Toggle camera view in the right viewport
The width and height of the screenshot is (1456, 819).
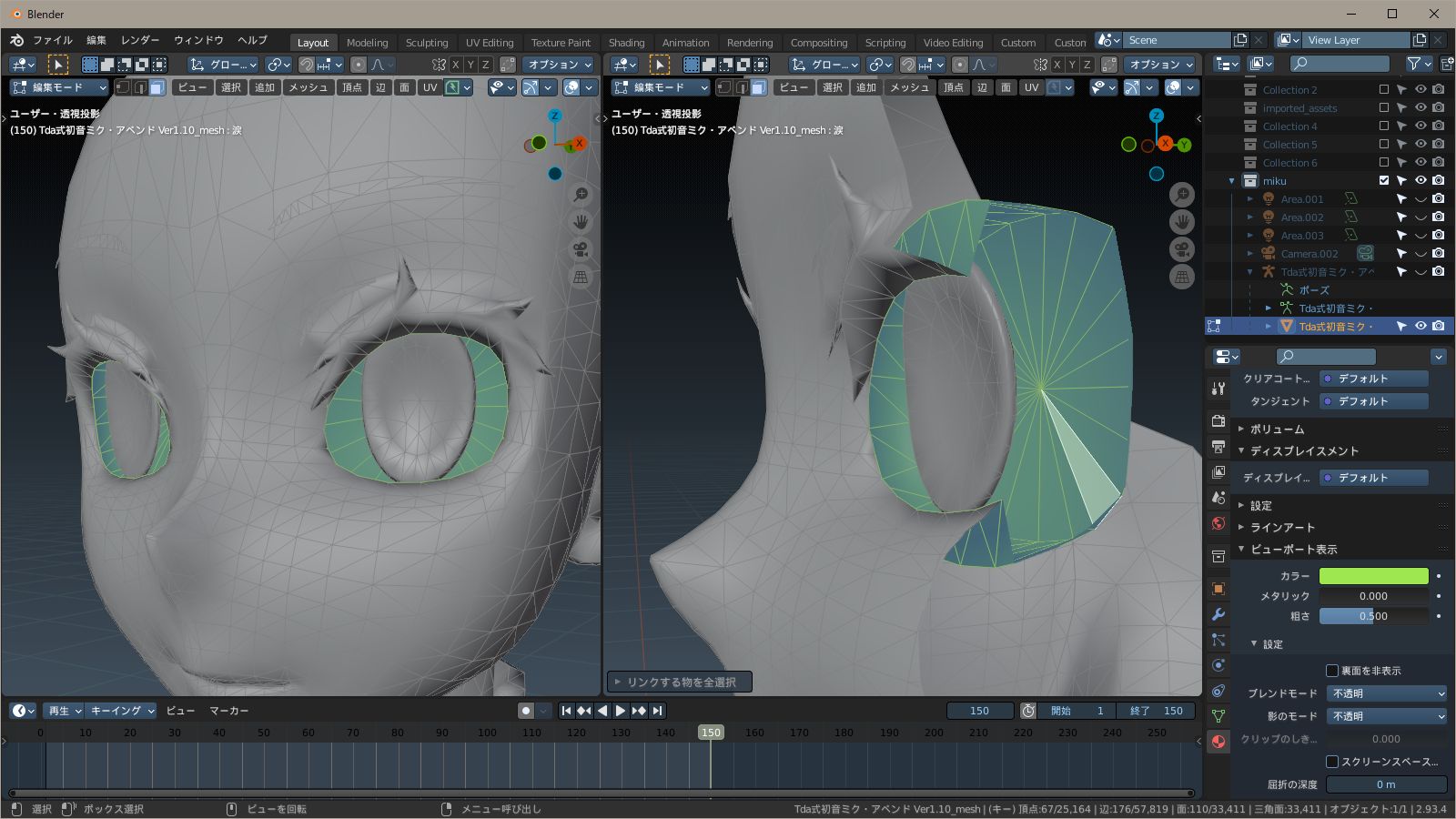pos(1182,249)
